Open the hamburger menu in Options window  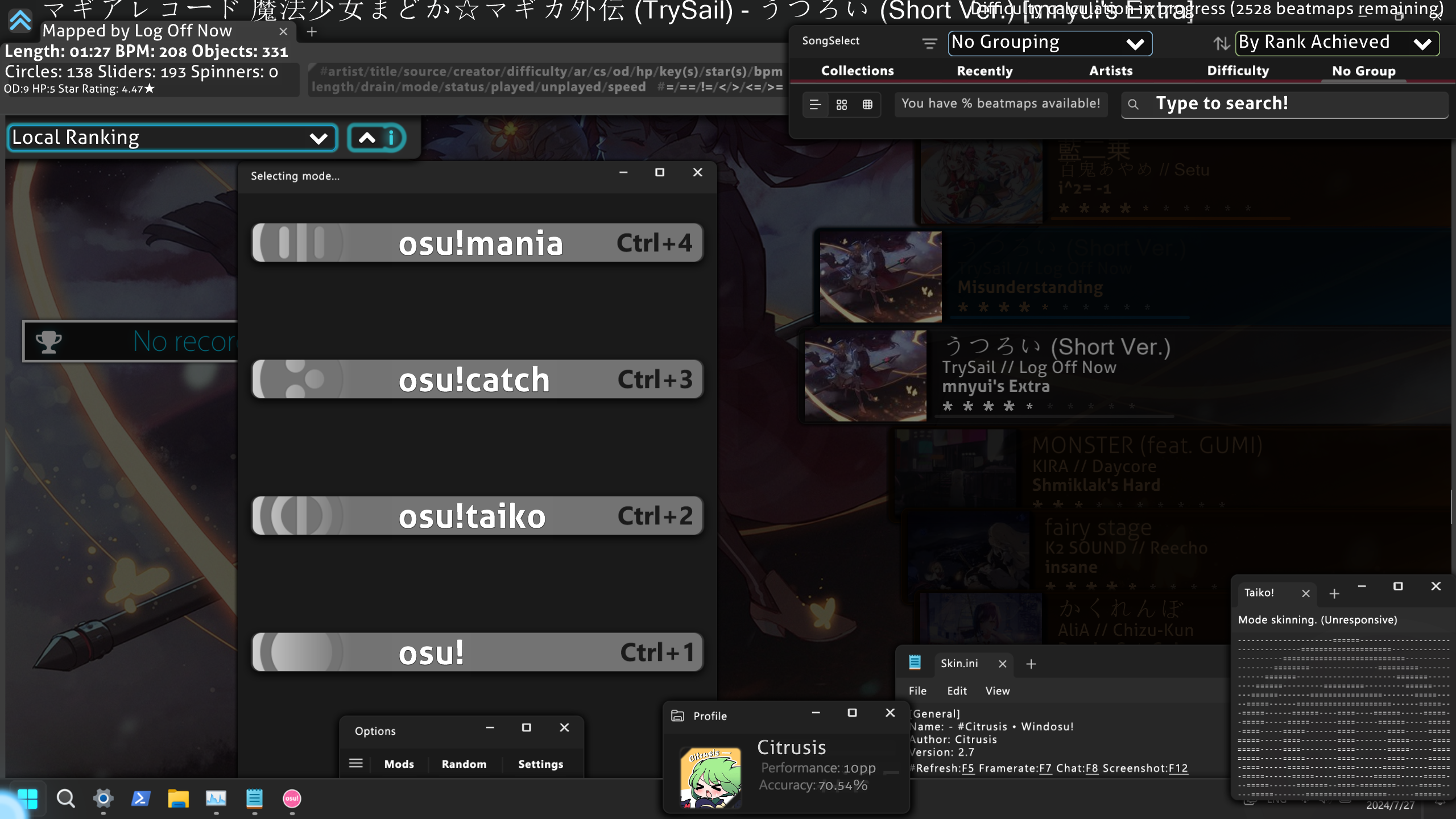356,763
